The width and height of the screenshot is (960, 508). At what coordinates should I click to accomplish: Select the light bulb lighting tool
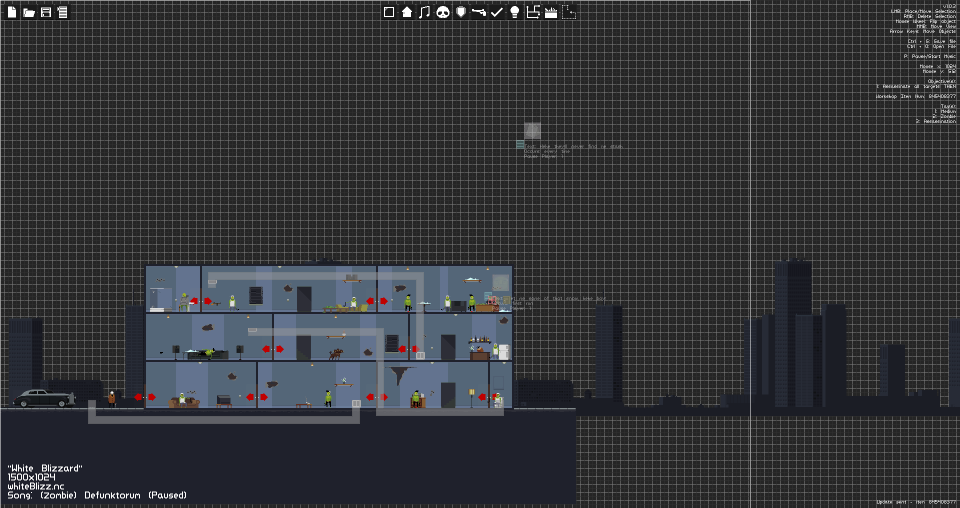515,12
